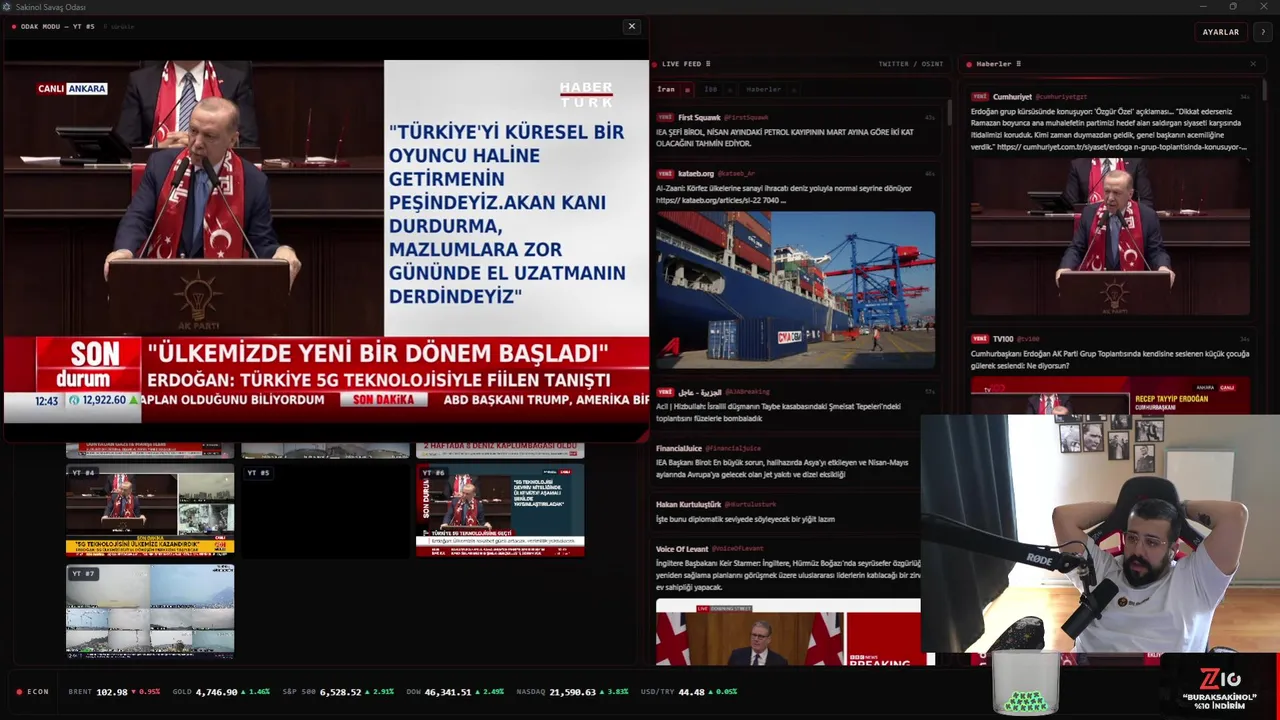The height and width of the screenshot is (720, 1280).
Task: Click the red dot beside LIVE FEED header
Action: [x=654, y=64]
